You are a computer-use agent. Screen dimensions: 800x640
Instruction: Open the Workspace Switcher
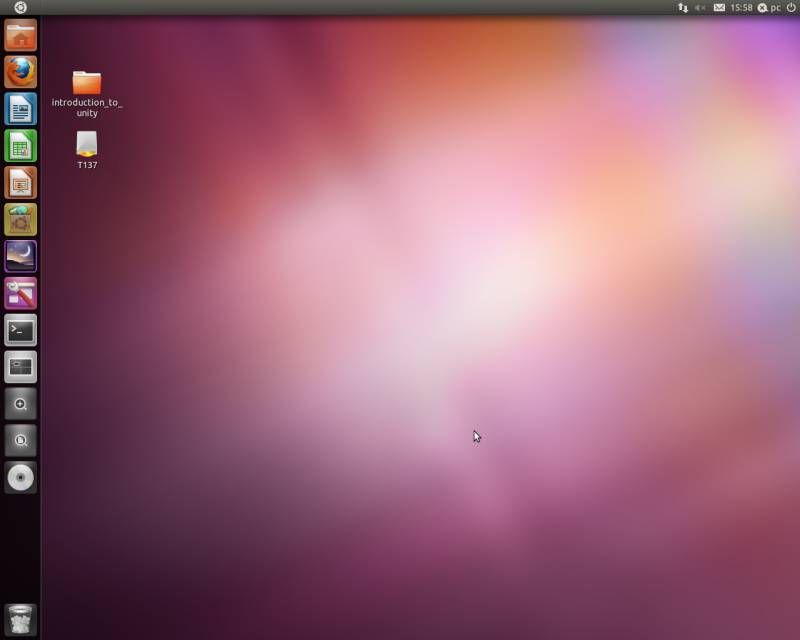20,367
